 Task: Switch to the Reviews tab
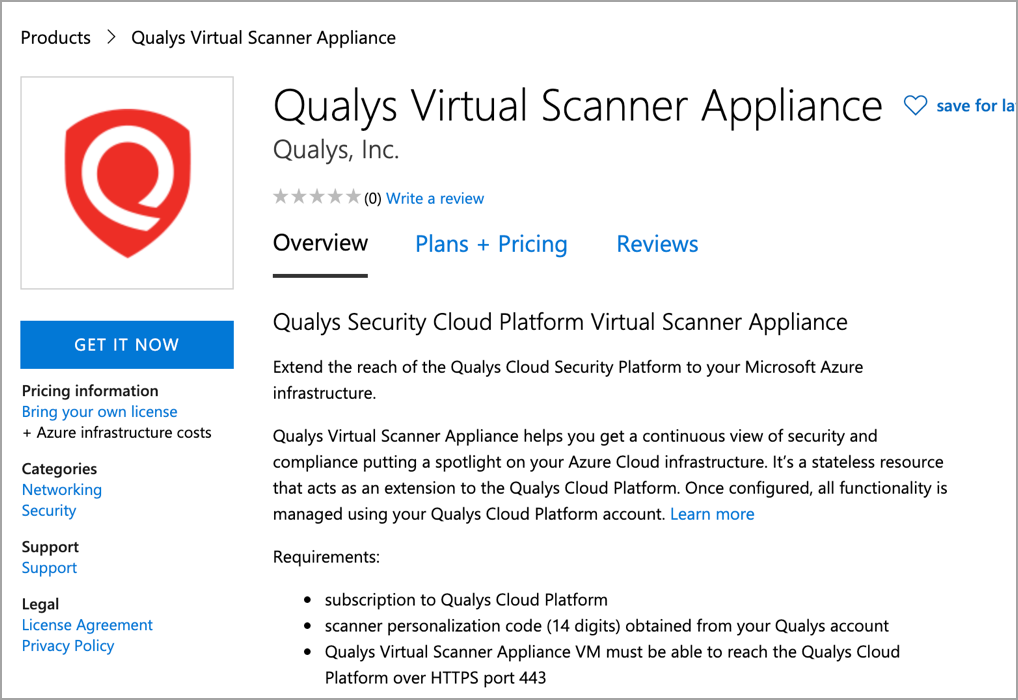657,244
